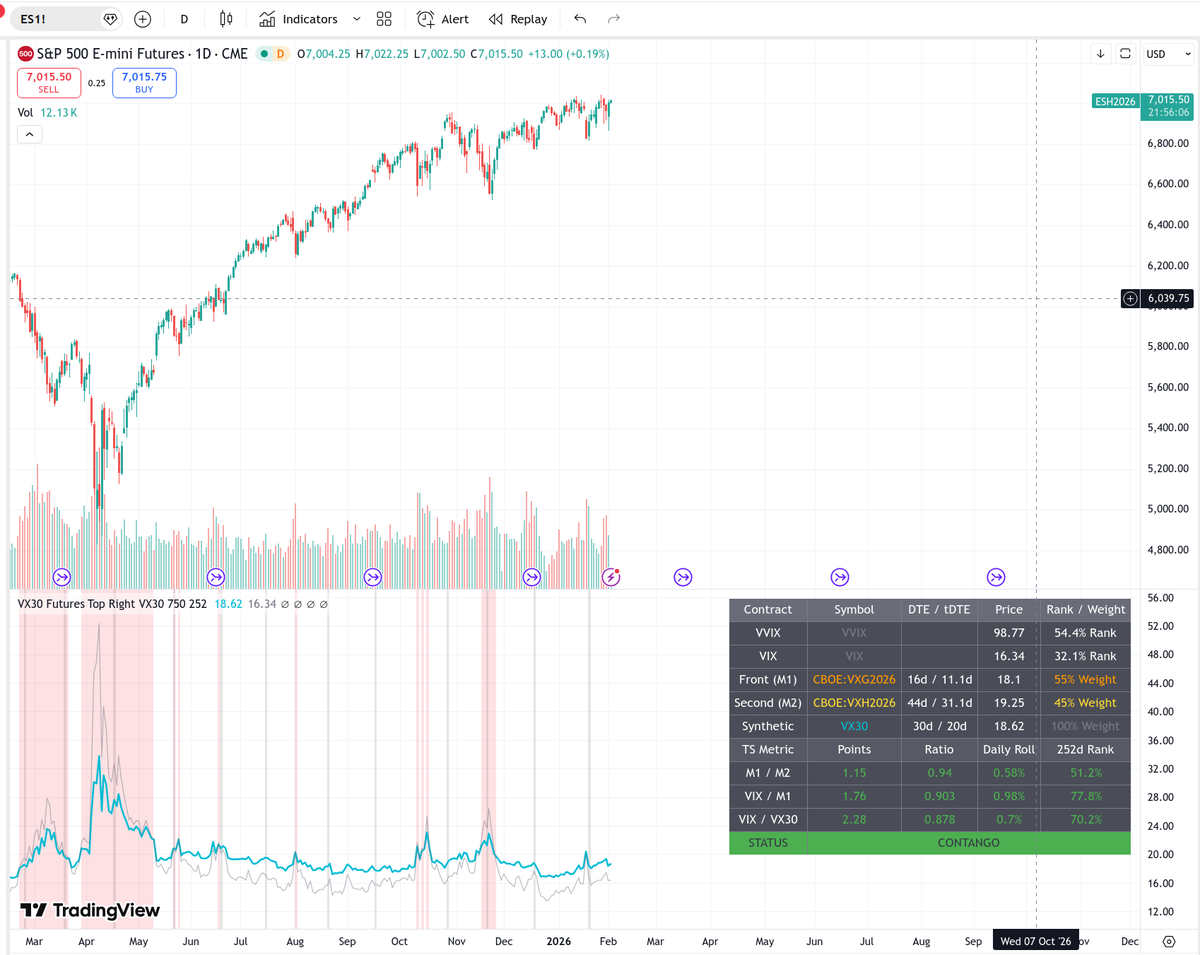Collapse the indicator legend with the caret button
The width and height of the screenshot is (1200, 955).
(x=29, y=135)
